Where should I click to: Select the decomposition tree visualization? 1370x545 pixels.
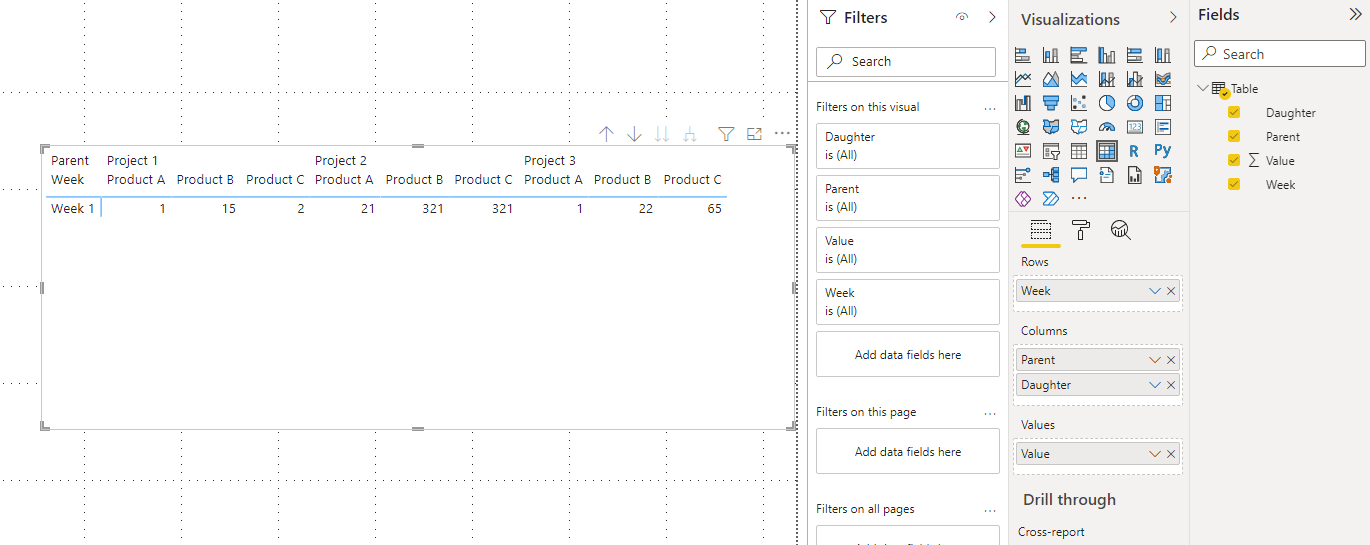tap(1051, 175)
